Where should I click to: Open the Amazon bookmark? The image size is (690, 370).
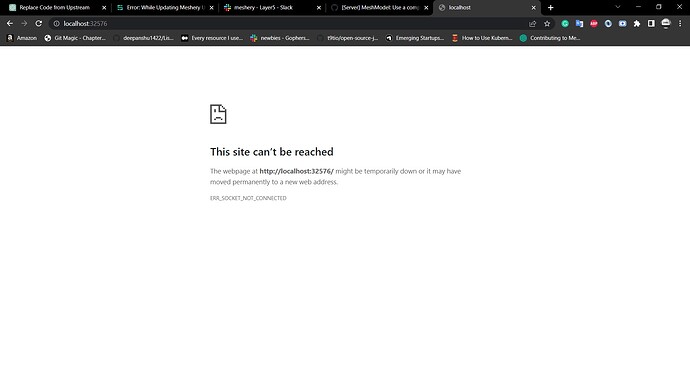[x=22, y=38]
